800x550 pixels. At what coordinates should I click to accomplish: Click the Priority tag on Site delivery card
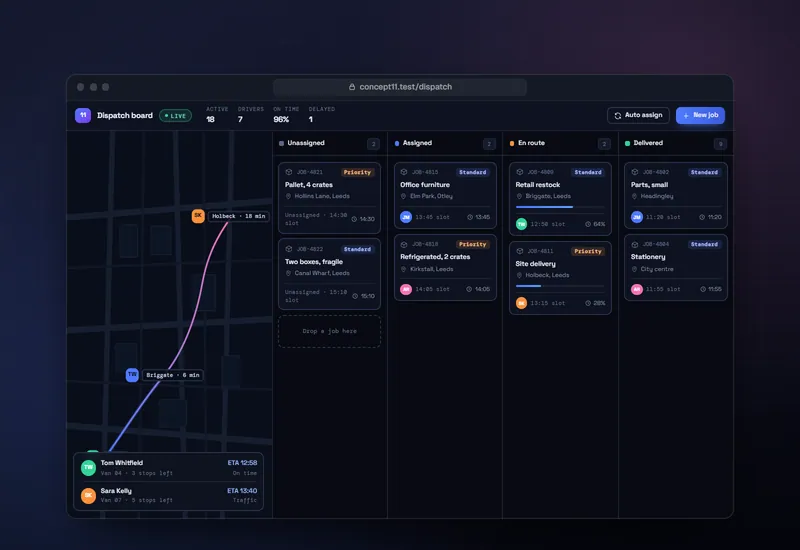click(588, 252)
